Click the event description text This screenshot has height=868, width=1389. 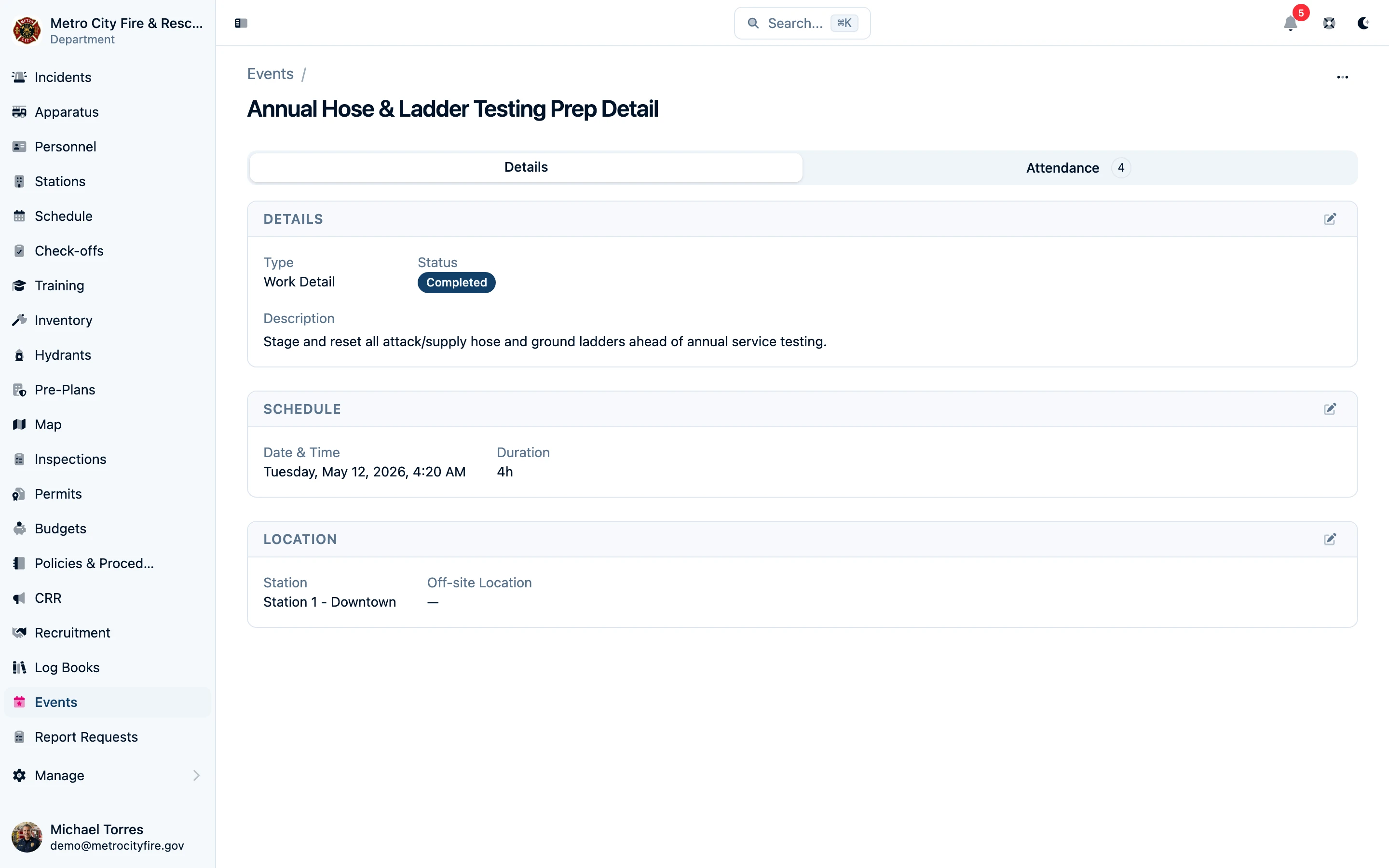click(x=545, y=341)
